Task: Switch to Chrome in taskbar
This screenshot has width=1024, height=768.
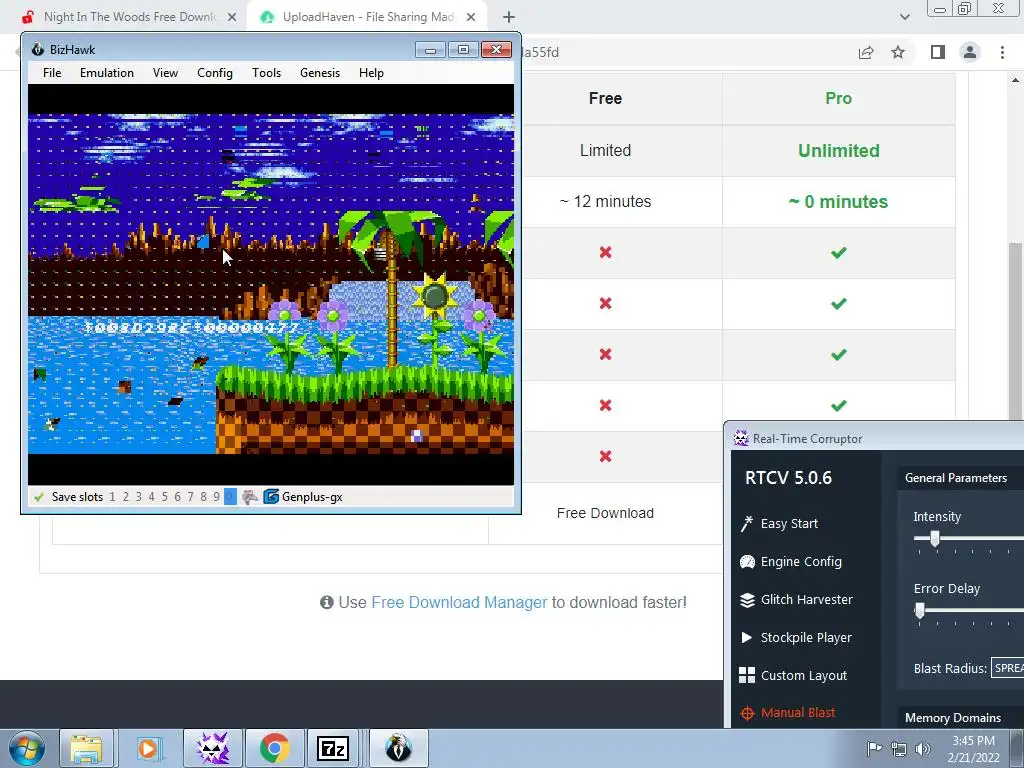Action: pyautogui.click(x=274, y=748)
